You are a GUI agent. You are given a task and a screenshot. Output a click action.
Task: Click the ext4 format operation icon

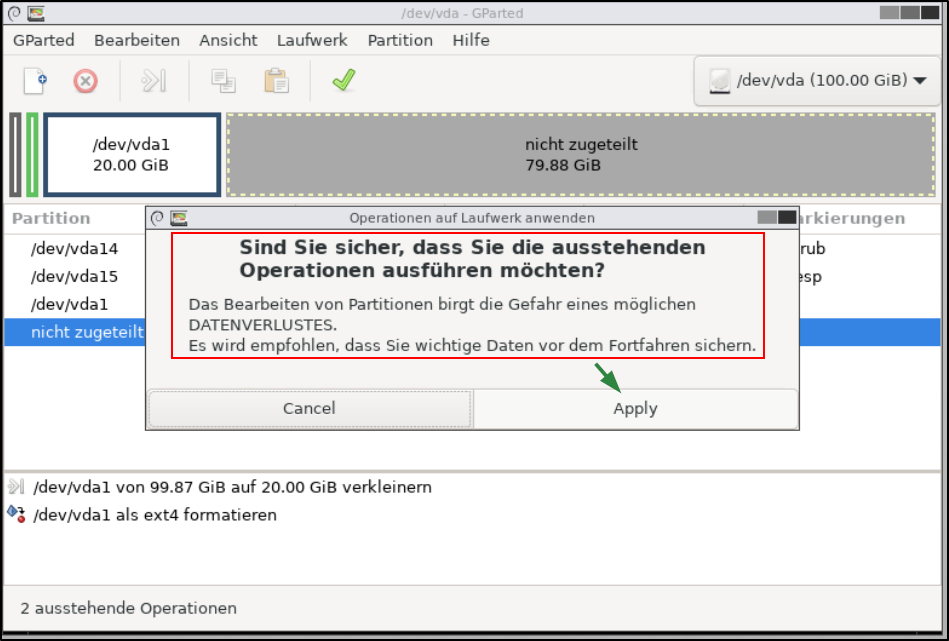[x=16, y=512]
